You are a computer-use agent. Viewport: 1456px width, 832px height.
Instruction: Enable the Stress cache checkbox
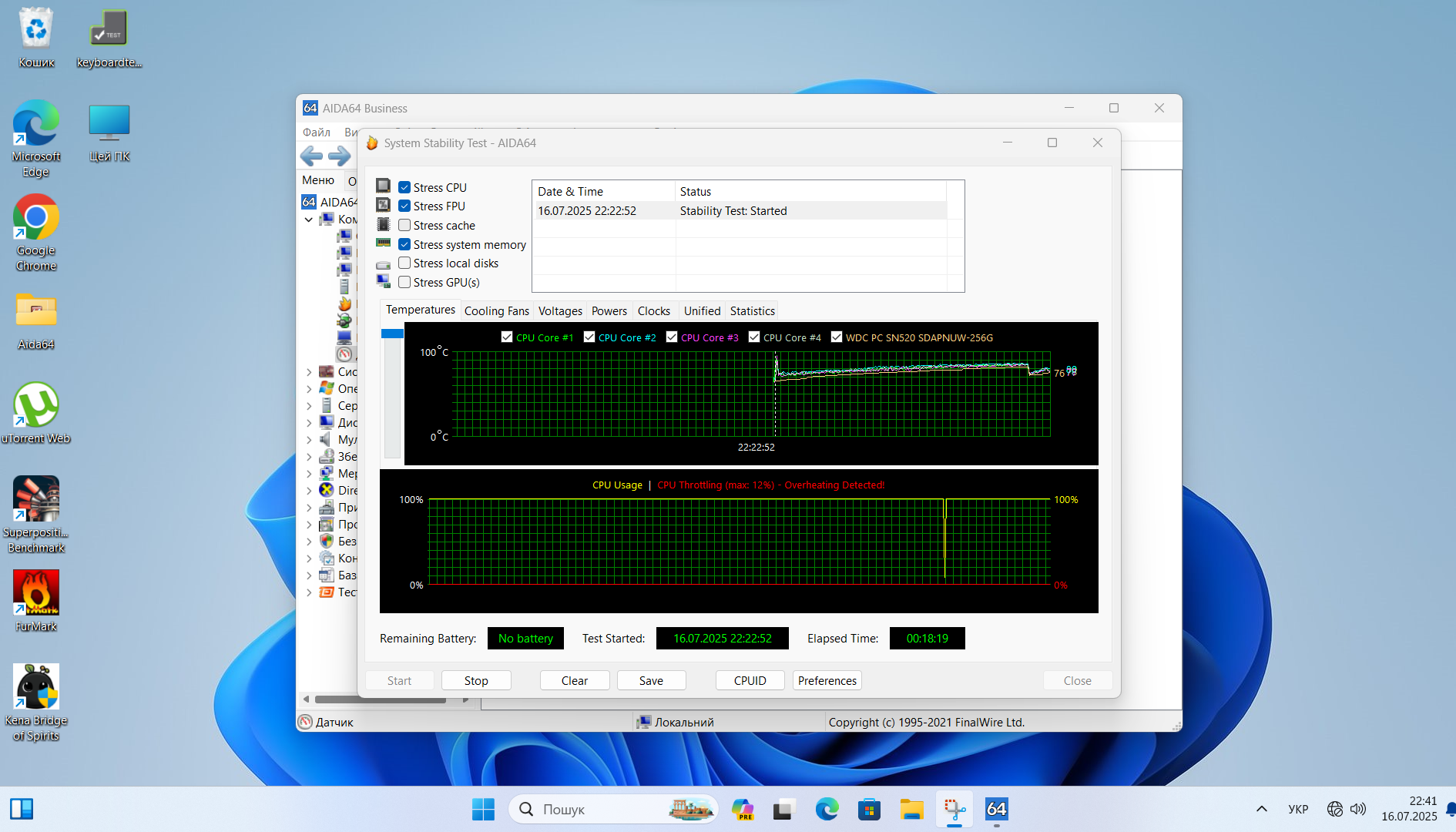tap(404, 225)
